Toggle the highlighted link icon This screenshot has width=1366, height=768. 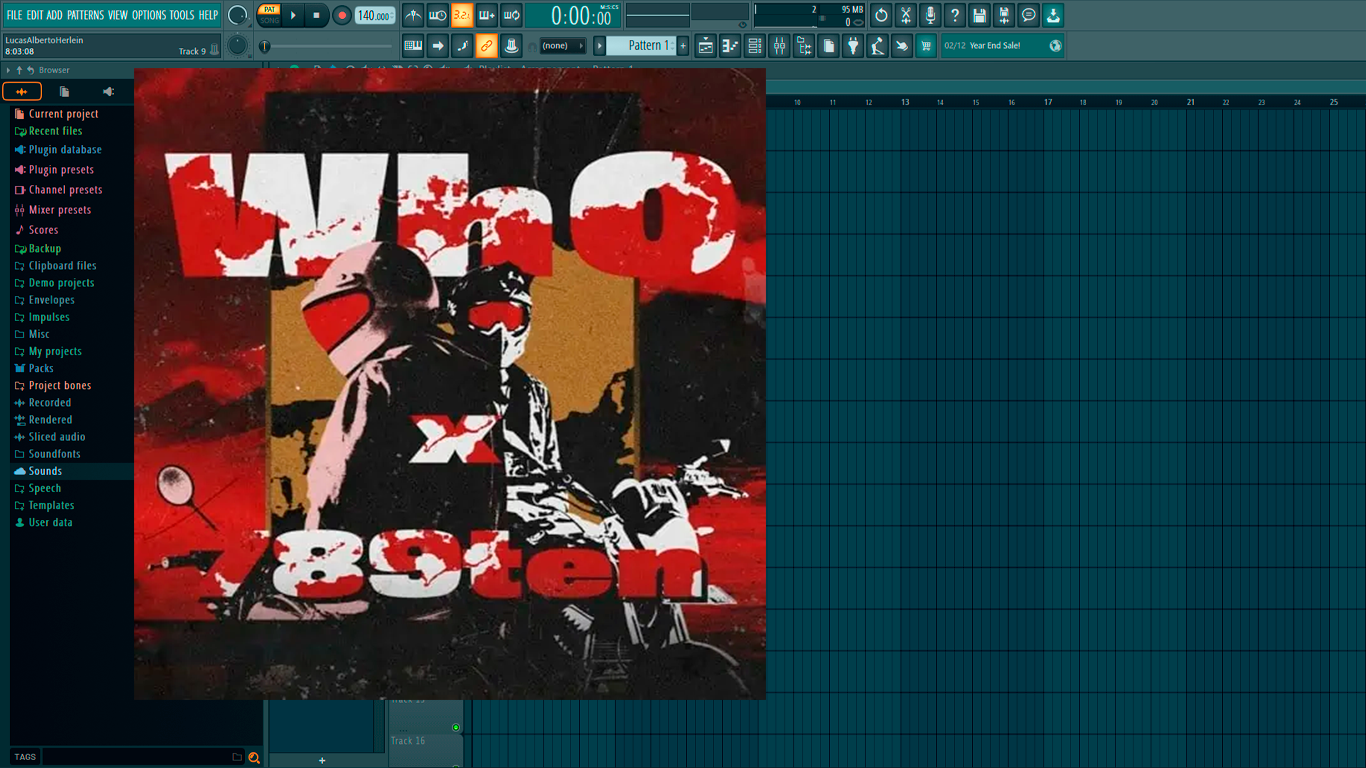486,46
